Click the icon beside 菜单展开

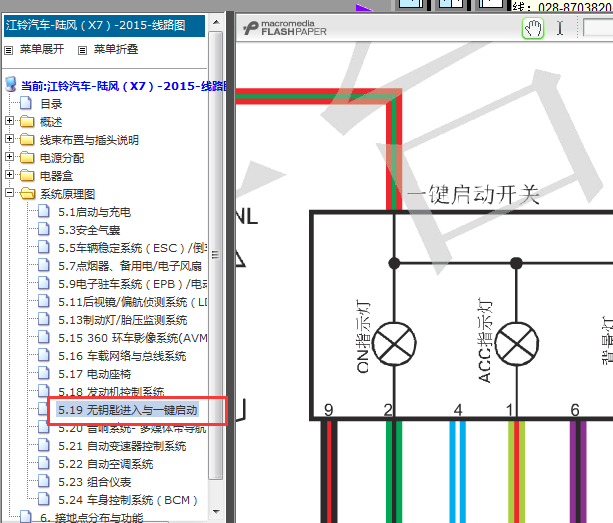9,50
